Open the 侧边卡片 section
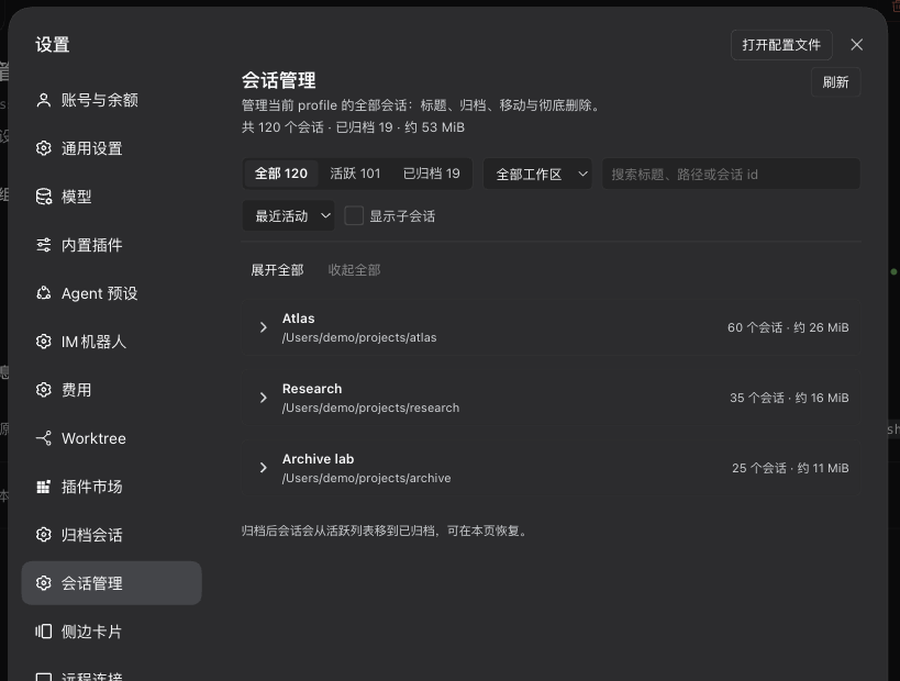Viewport: 900px width, 681px height. 111,632
